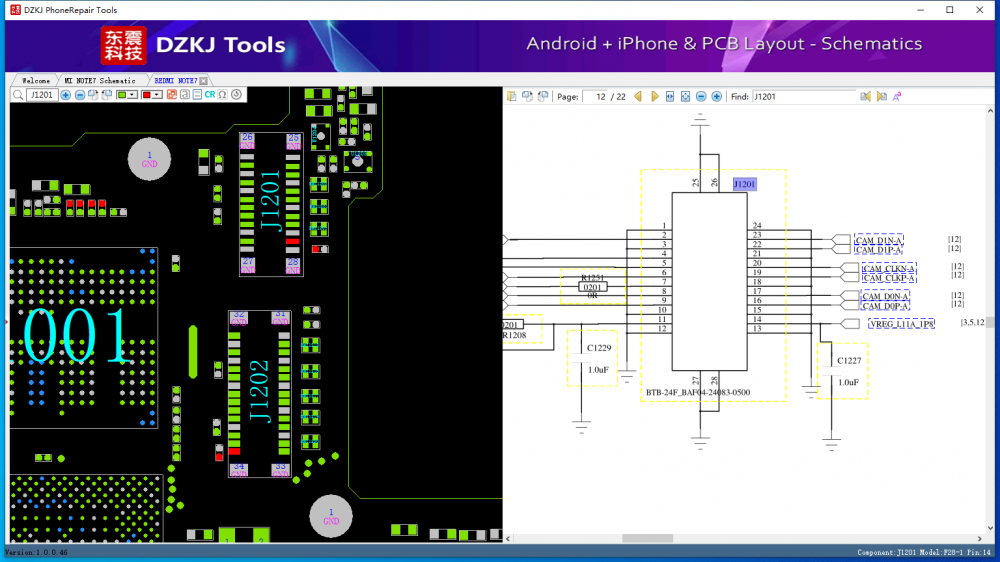Open the green color dropdown

point(133,95)
